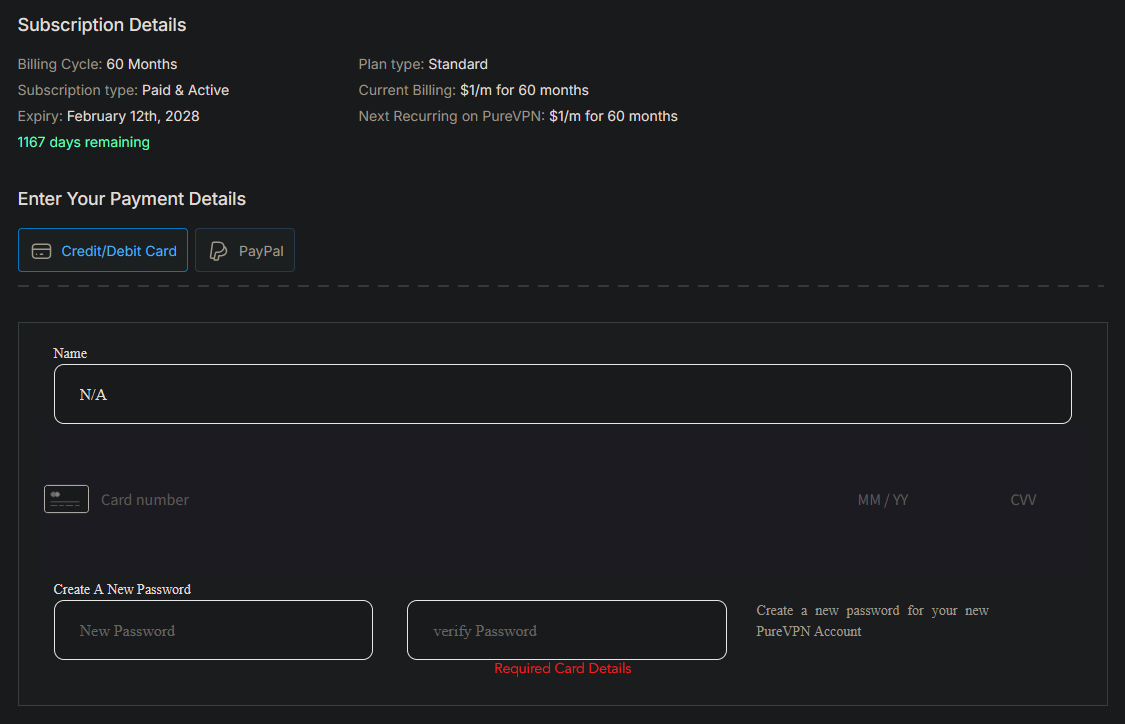
Task: Select the Credit/Debit Card payment tab
Action: [103, 250]
